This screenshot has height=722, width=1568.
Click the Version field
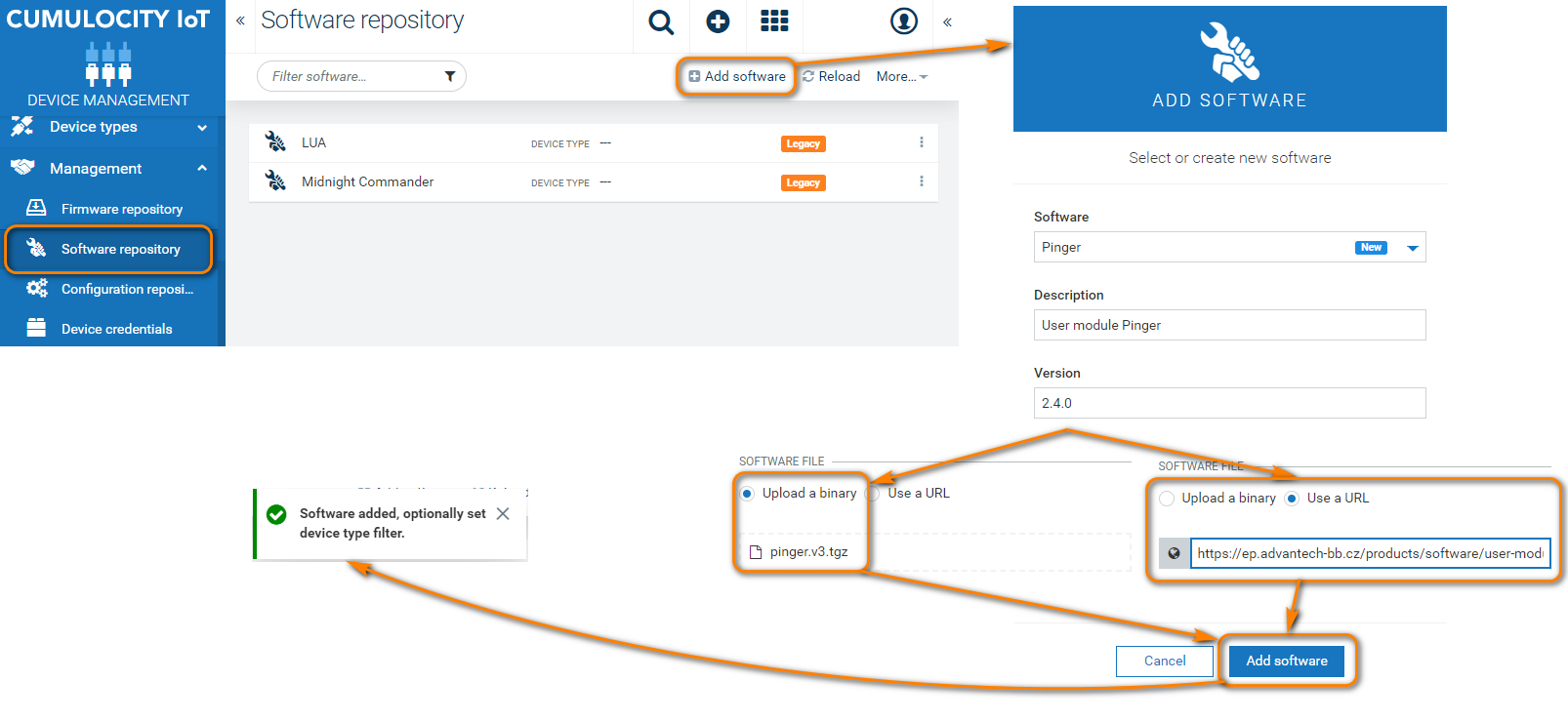(x=1229, y=403)
